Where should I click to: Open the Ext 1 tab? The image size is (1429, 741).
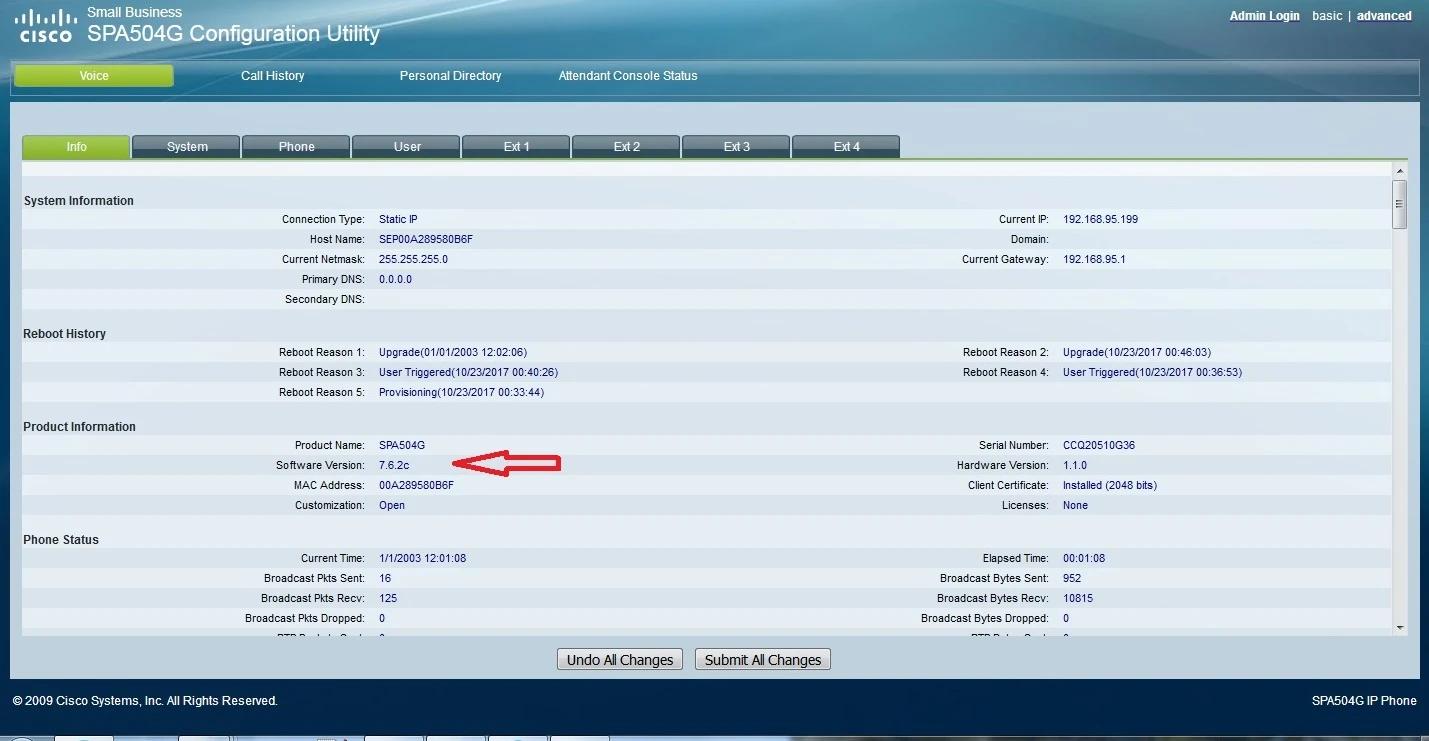[x=517, y=147]
